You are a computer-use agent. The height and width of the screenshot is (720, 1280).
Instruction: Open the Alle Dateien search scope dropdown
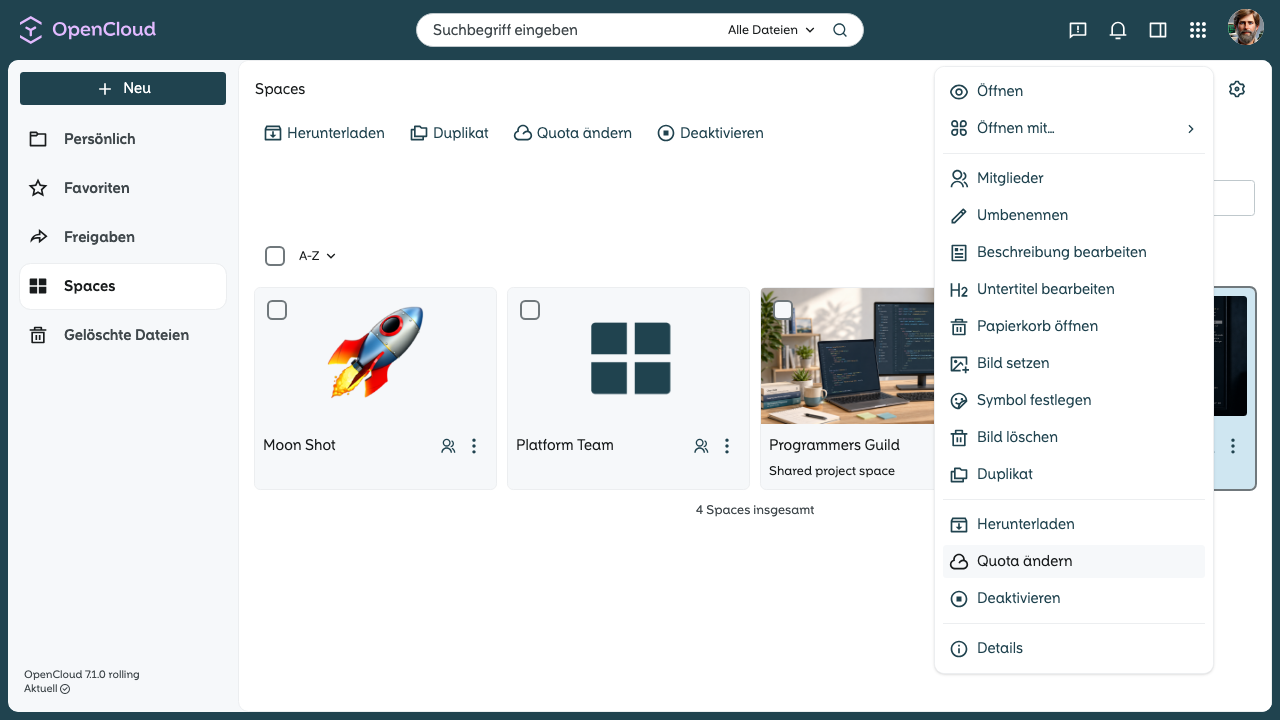coord(771,30)
